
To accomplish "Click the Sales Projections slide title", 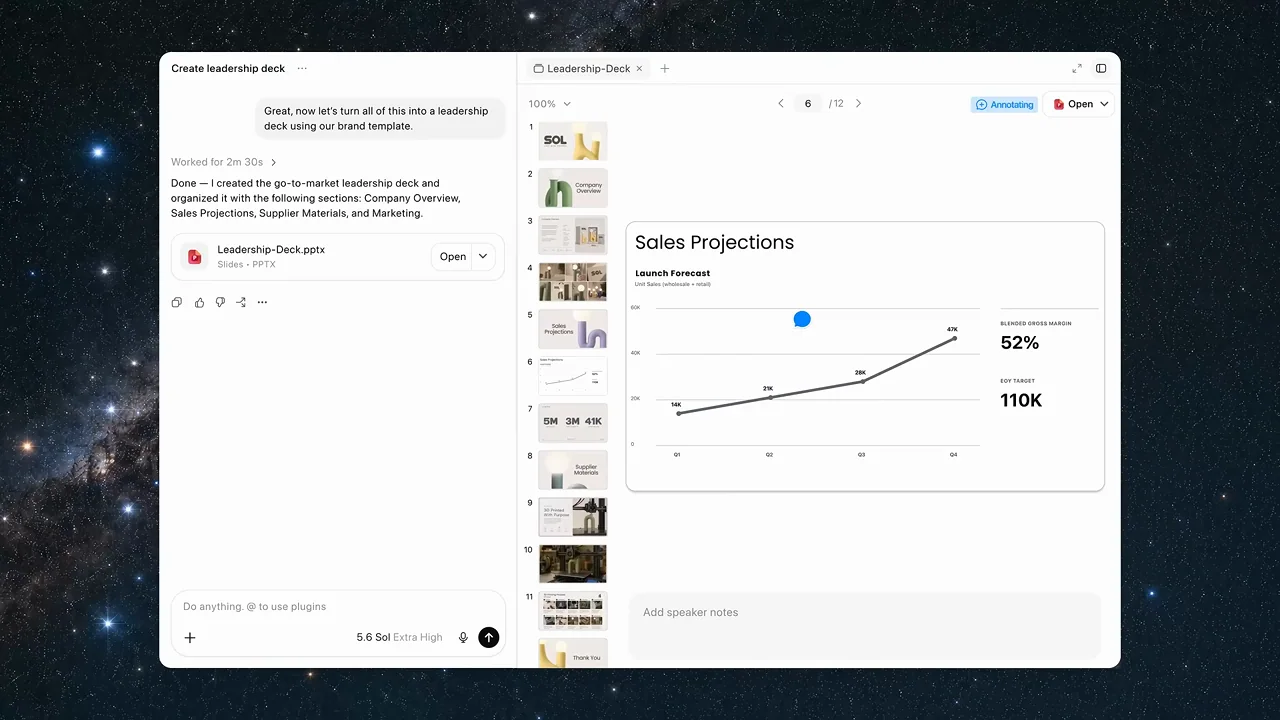I will tap(714, 242).
